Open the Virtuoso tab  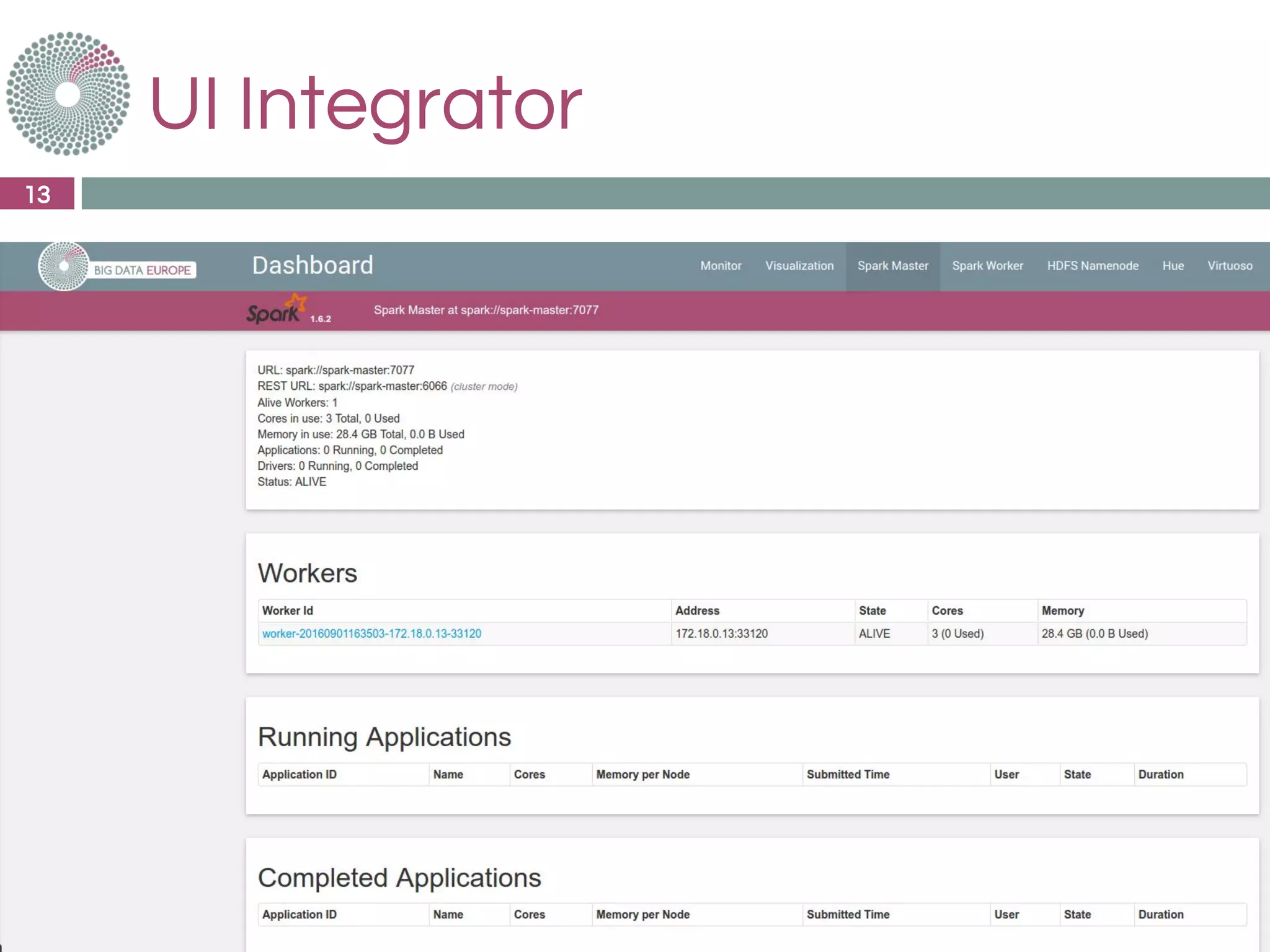click(x=1230, y=266)
